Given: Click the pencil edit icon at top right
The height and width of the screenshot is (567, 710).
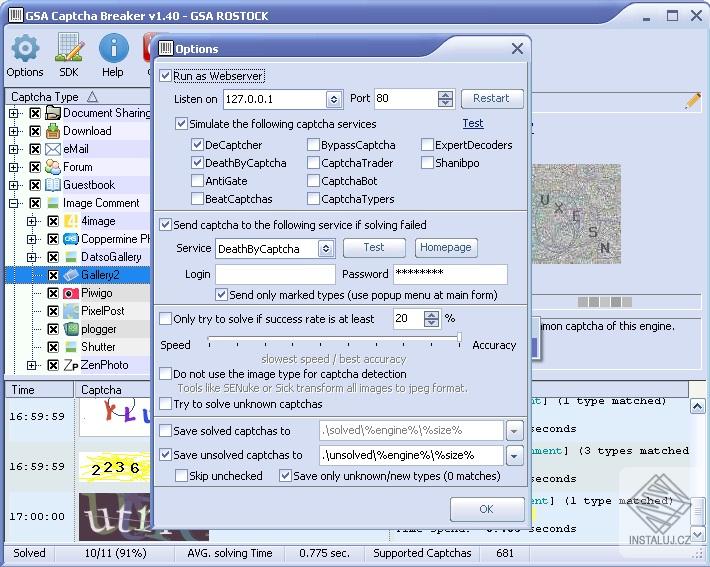Looking at the screenshot, I should [x=693, y=101].
